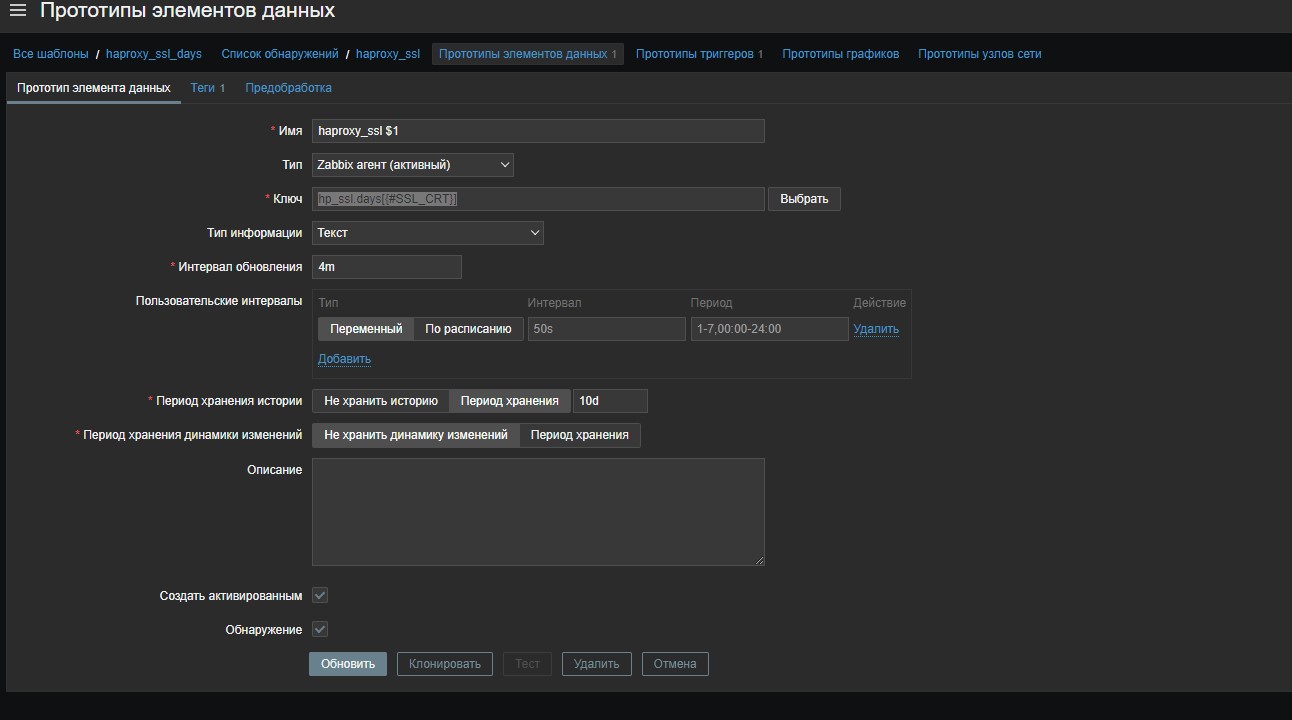Switch to the 'Предобработка' tab
Image resolution: width=1292 pixels, height=720 pixels.
288,88
